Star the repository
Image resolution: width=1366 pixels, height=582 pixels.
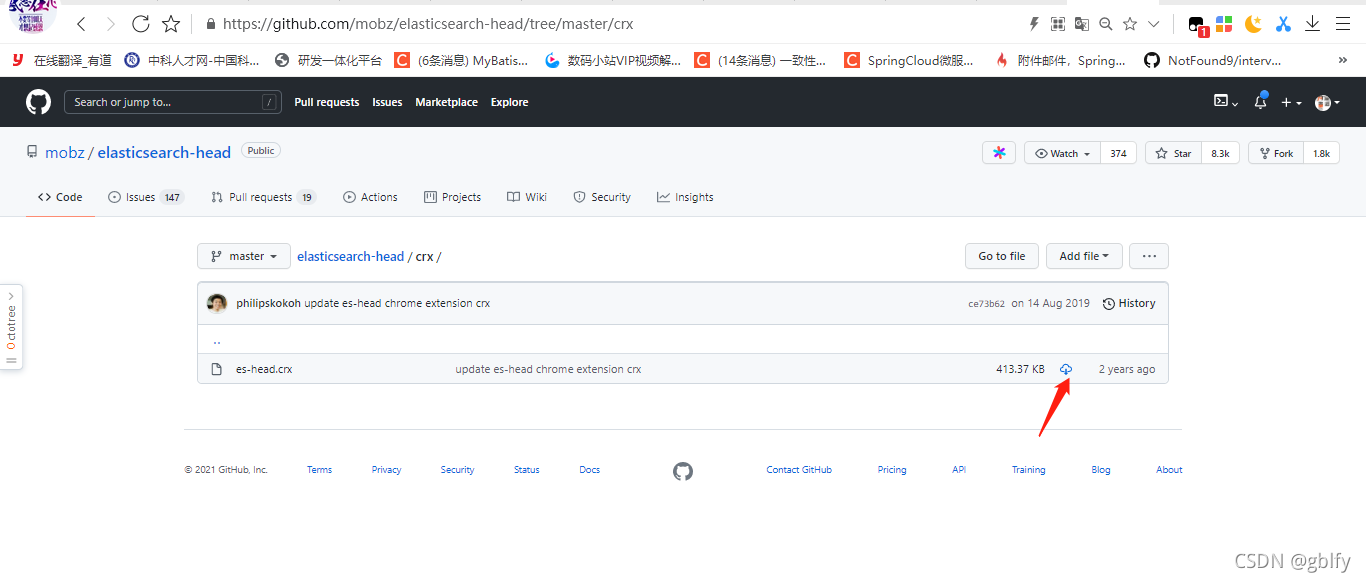[1173, 153]
